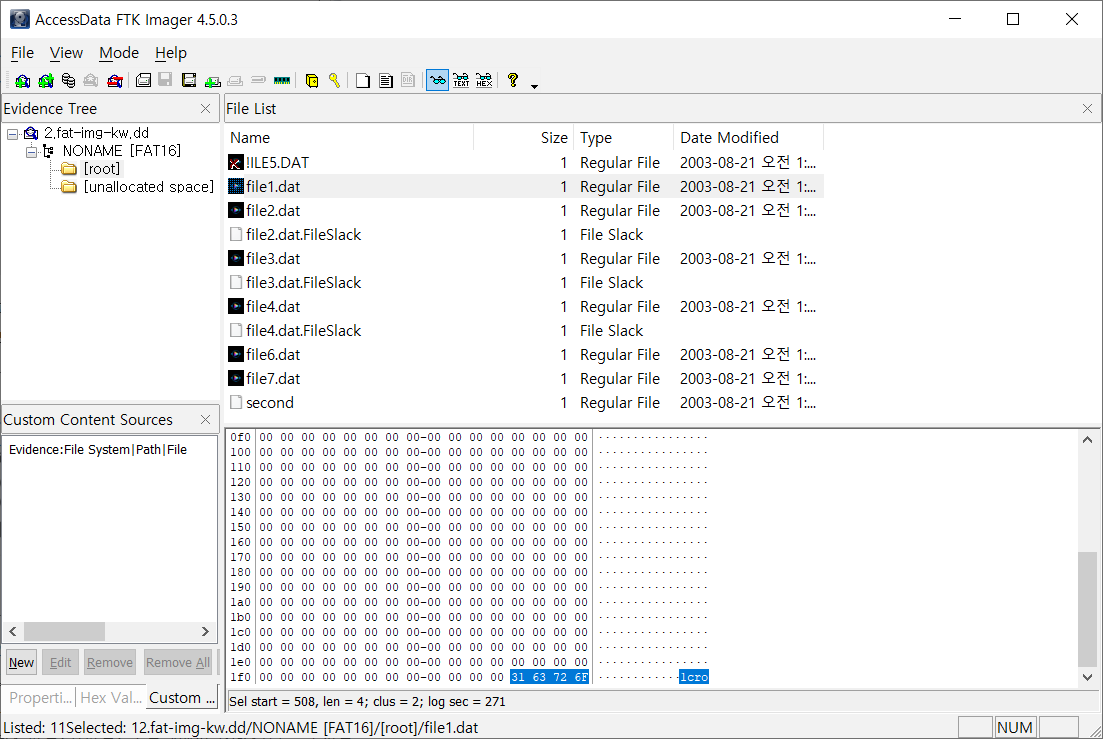Select file6.dat icon in file list
Viewport: 1103px width, 739px height.
point(236,354)
